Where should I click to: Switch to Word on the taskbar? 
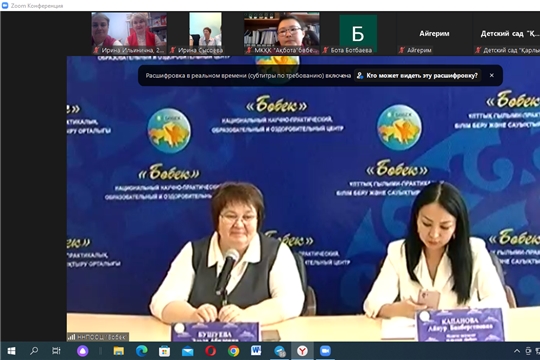pos(256,351)
